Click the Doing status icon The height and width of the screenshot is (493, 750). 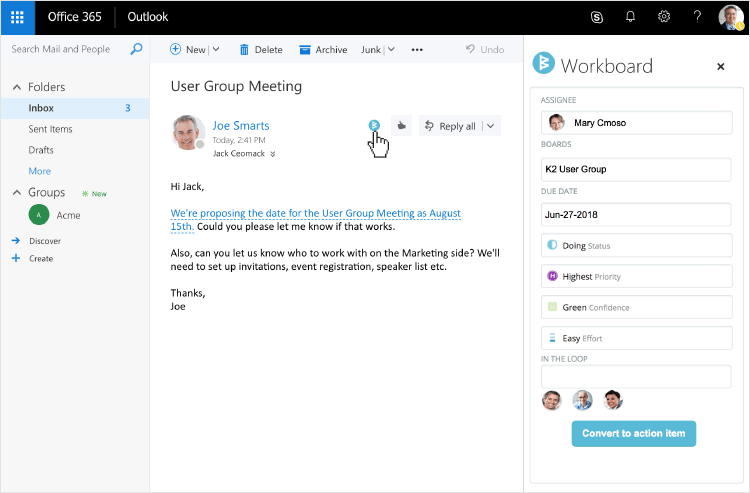click(552, 245)
